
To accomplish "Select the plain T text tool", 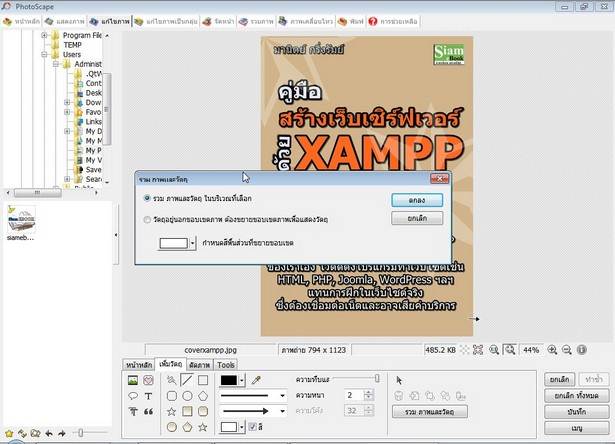I will [148, 396].
